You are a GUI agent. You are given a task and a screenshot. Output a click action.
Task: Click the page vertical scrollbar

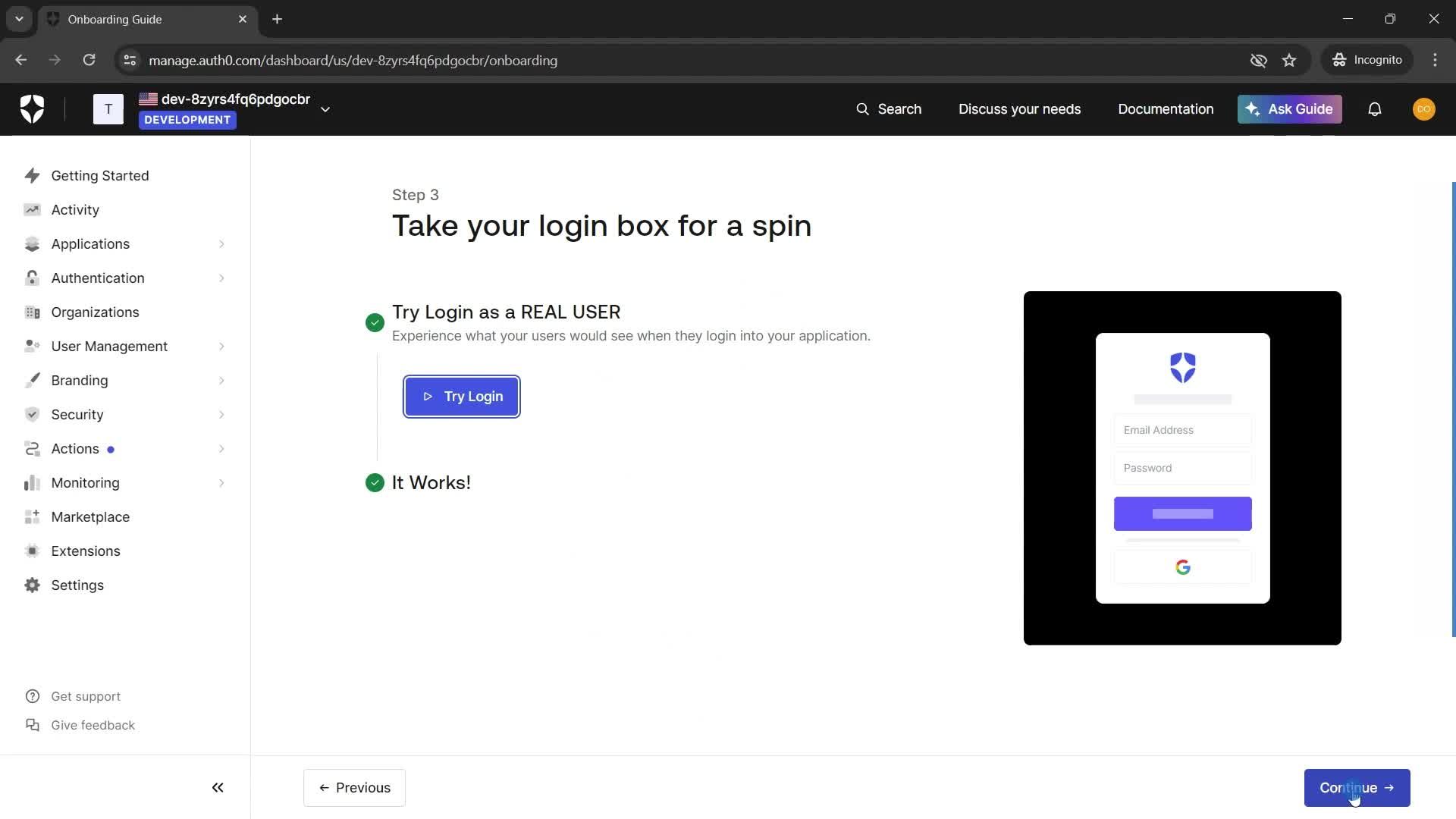[1453, 409]
